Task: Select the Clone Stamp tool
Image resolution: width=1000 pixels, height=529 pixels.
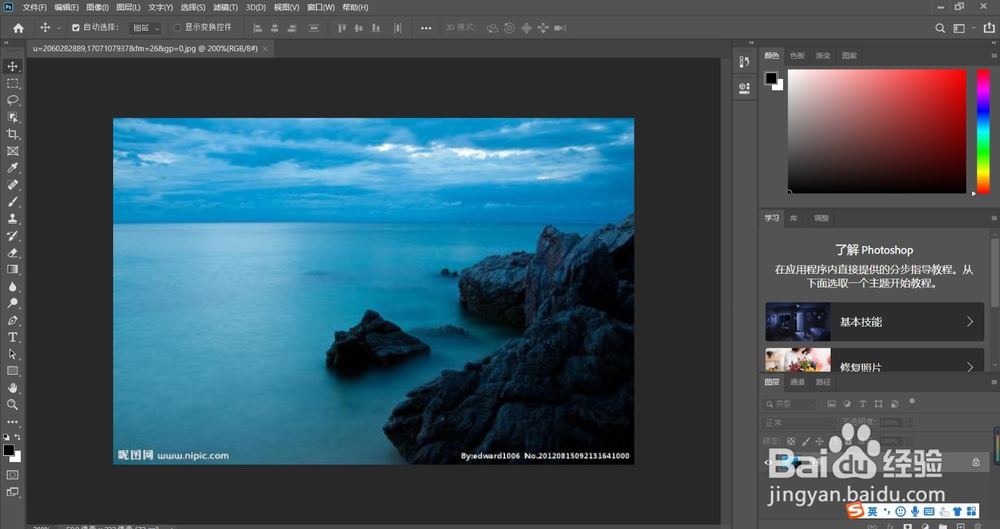Action: pyautogui.click(x=13, y=219)
